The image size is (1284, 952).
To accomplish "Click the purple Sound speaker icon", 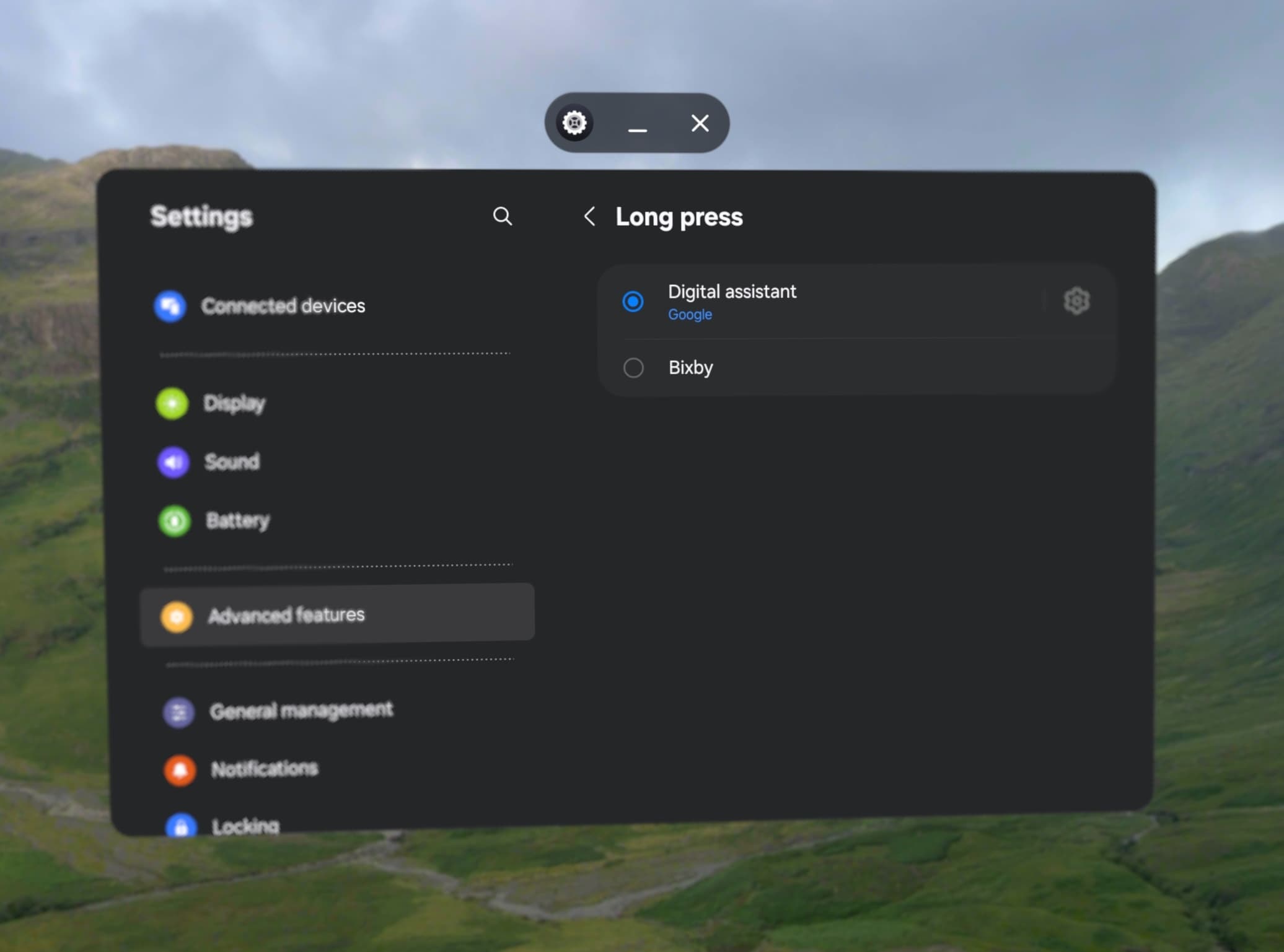I will point(174,462).
